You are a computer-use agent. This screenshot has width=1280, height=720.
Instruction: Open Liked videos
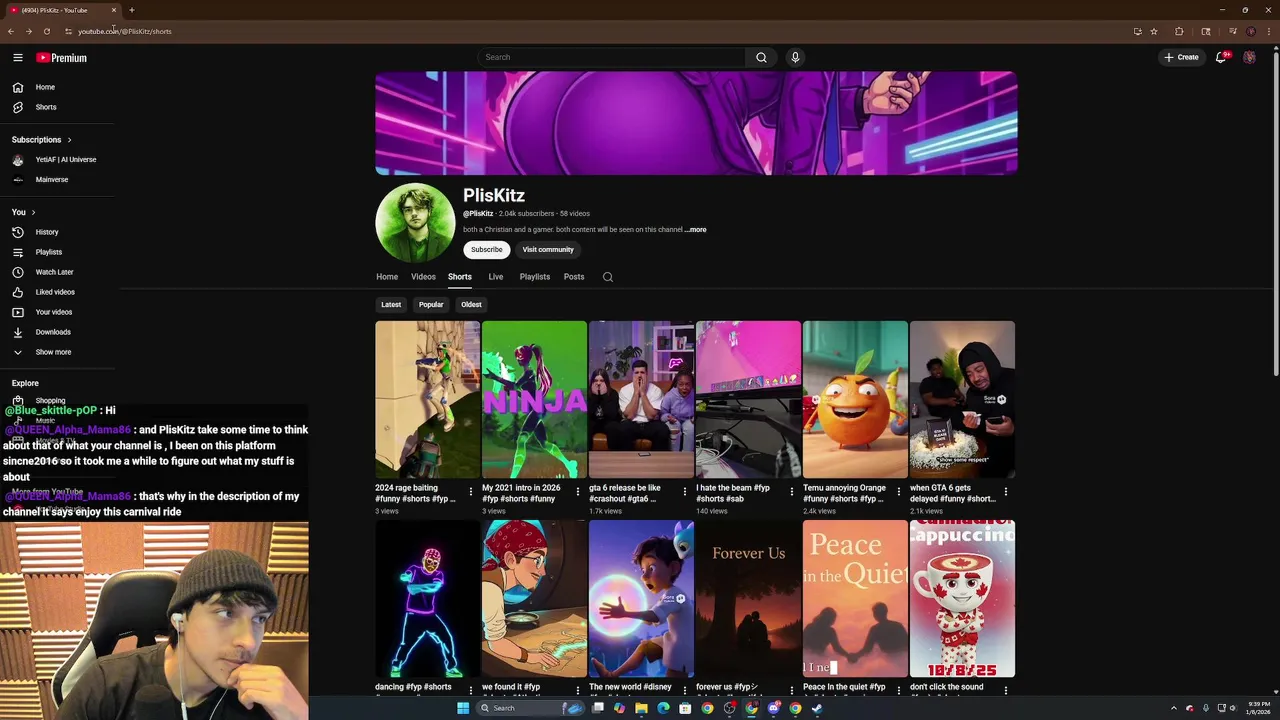[54, 292]
